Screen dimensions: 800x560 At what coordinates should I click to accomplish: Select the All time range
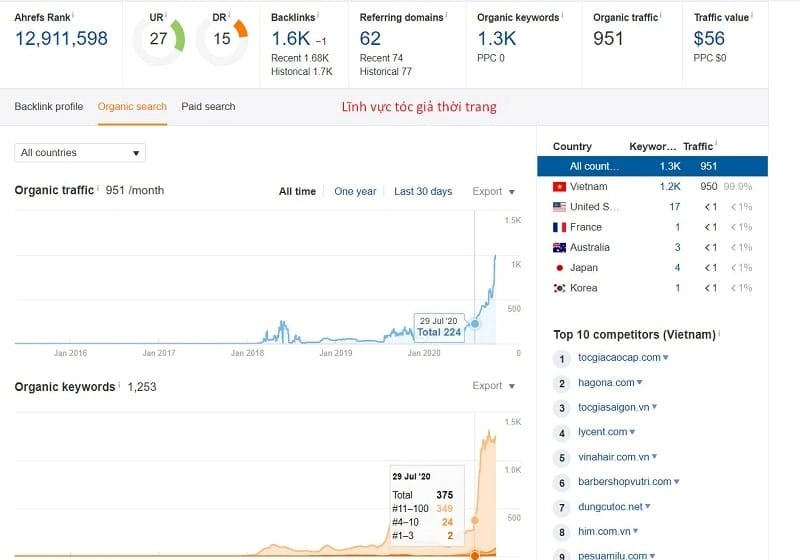pos(297,192)
